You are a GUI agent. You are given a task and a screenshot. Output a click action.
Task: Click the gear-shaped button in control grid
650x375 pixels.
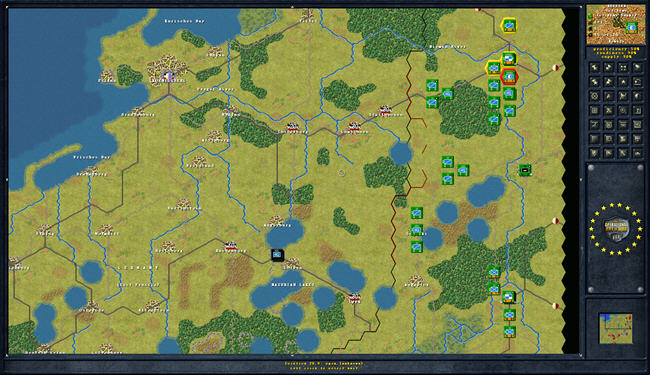594,96
